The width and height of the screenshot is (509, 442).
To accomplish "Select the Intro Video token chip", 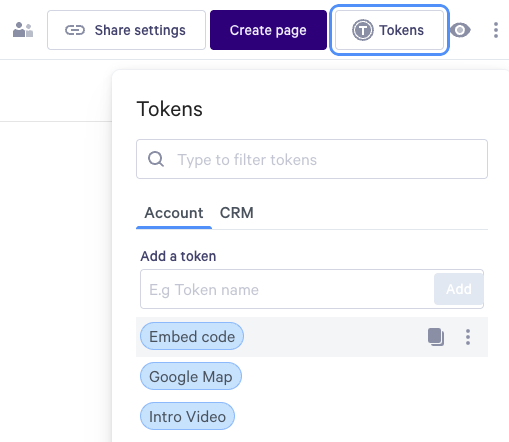I will (x=187, y=416).
